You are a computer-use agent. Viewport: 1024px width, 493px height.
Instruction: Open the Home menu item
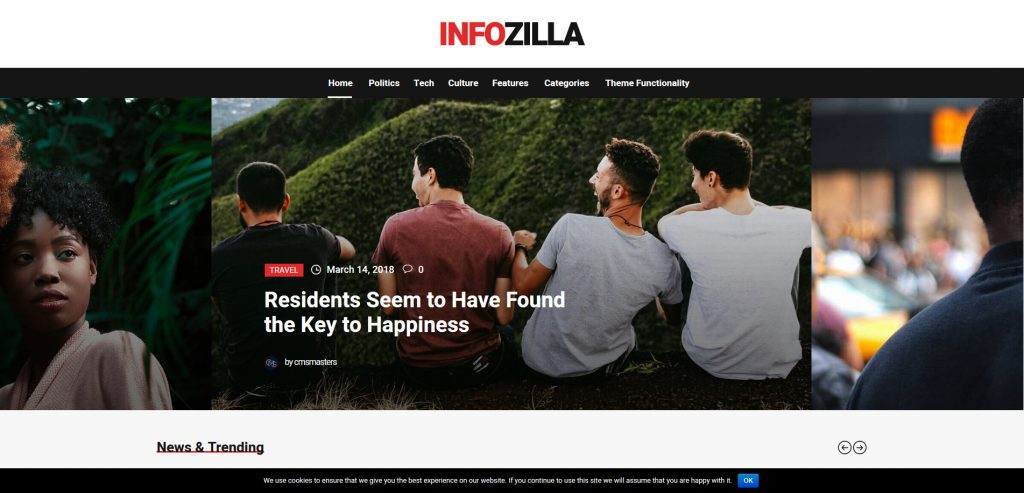pyautogui.click(x=340, y=83)
